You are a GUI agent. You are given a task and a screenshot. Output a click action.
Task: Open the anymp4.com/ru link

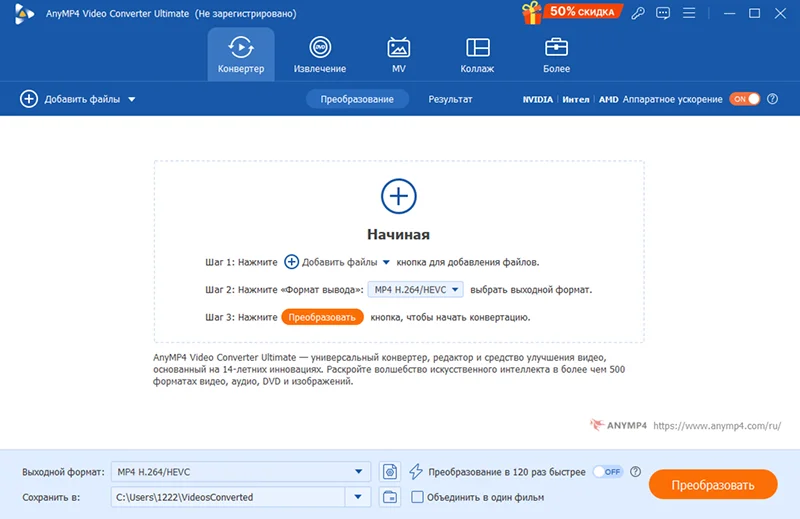[x=717, y=426]
